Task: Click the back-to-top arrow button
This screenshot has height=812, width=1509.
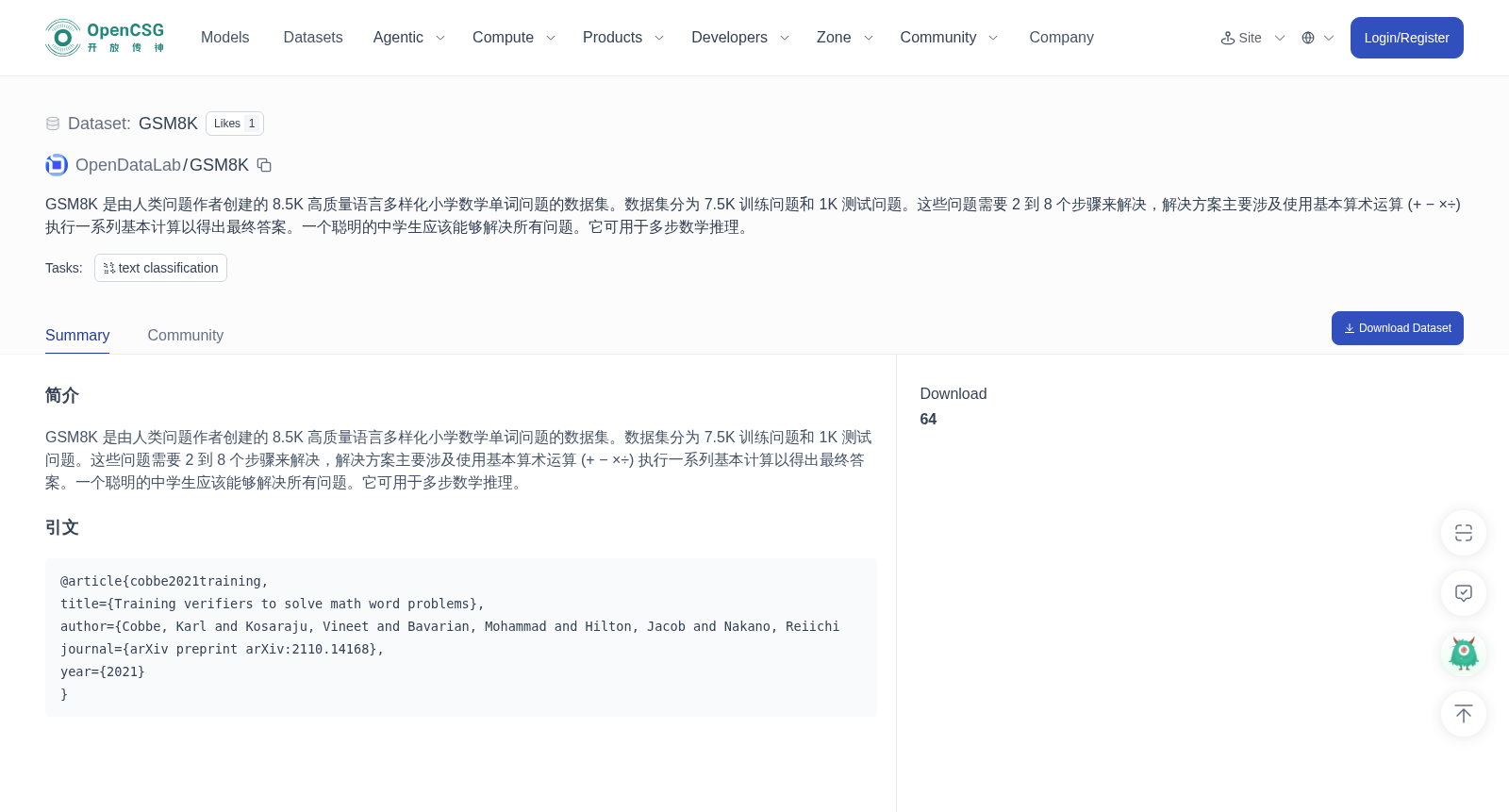Action: 1464,714
